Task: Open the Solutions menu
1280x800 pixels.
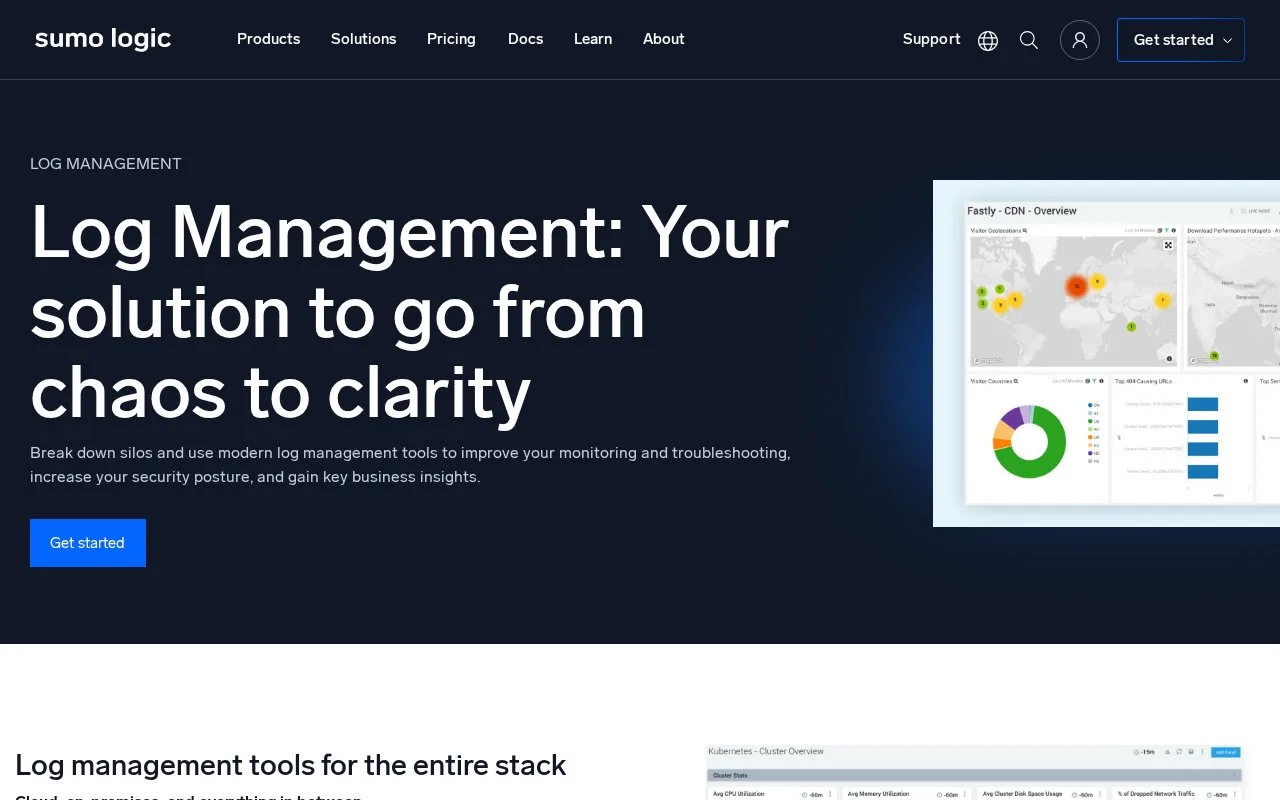Action: pos(364,39)
